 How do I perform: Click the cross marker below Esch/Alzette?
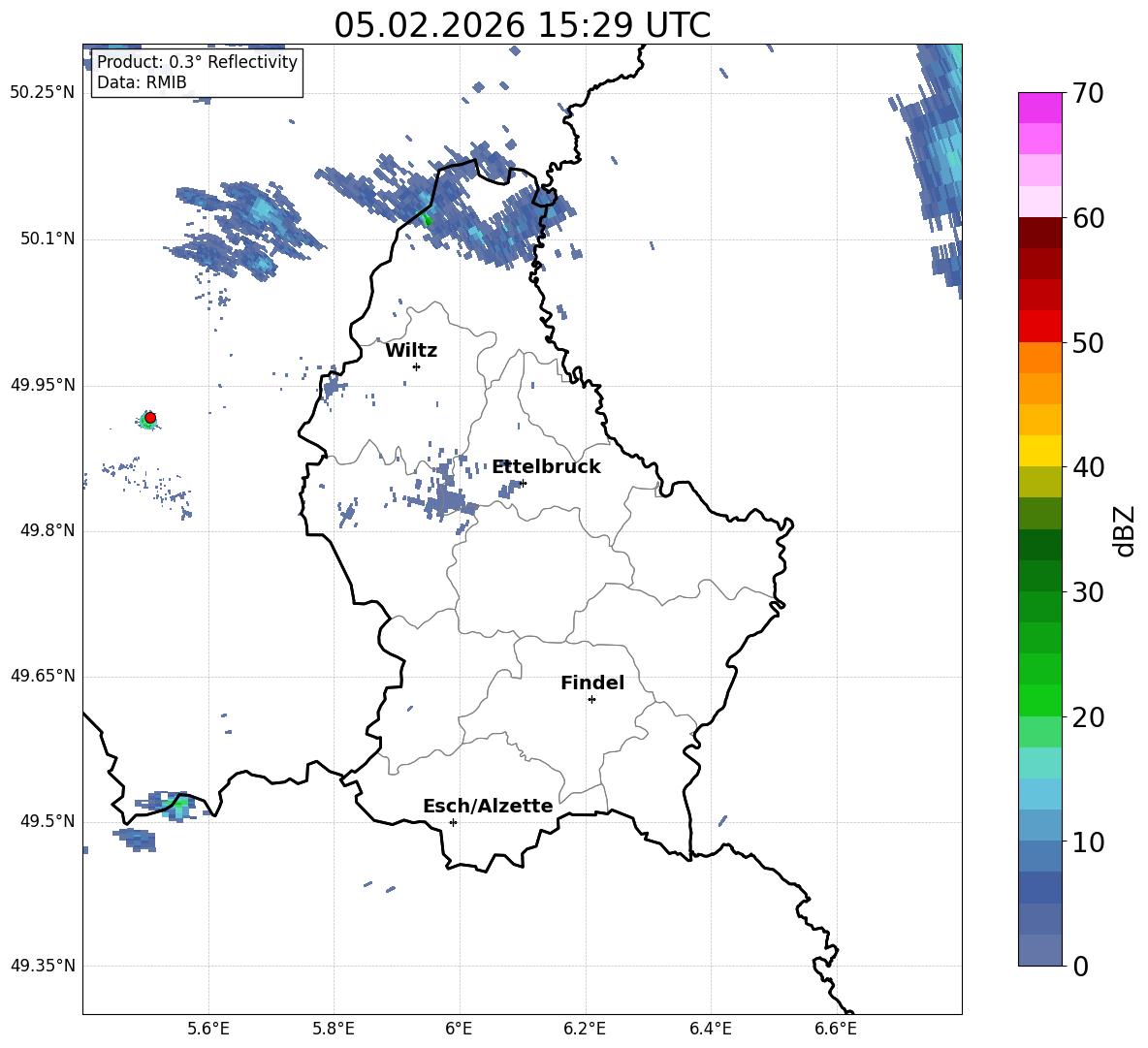pos(453,822)
